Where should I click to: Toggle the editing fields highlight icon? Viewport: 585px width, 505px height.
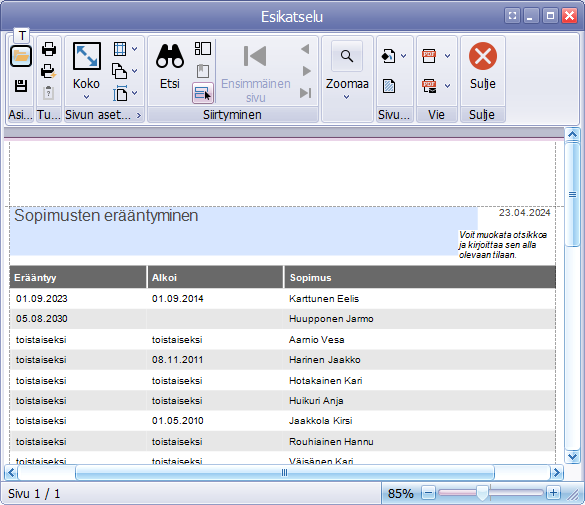(203, 93)
